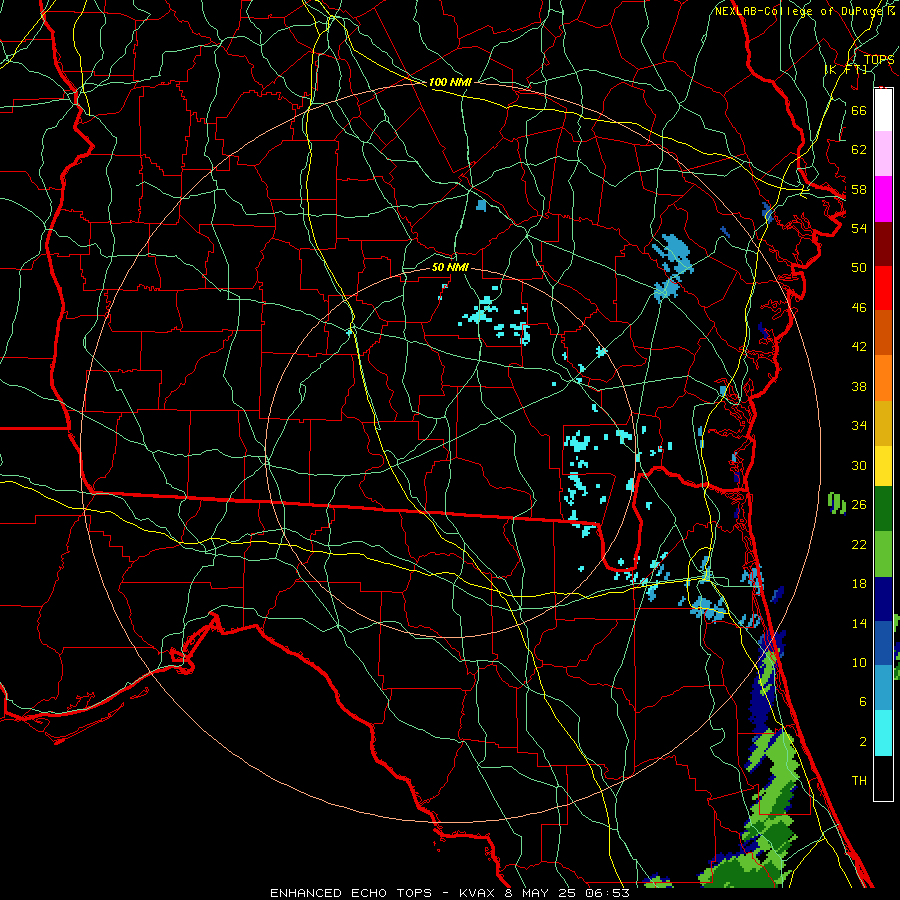Pick the light steel-blue legend swatch

883,688
